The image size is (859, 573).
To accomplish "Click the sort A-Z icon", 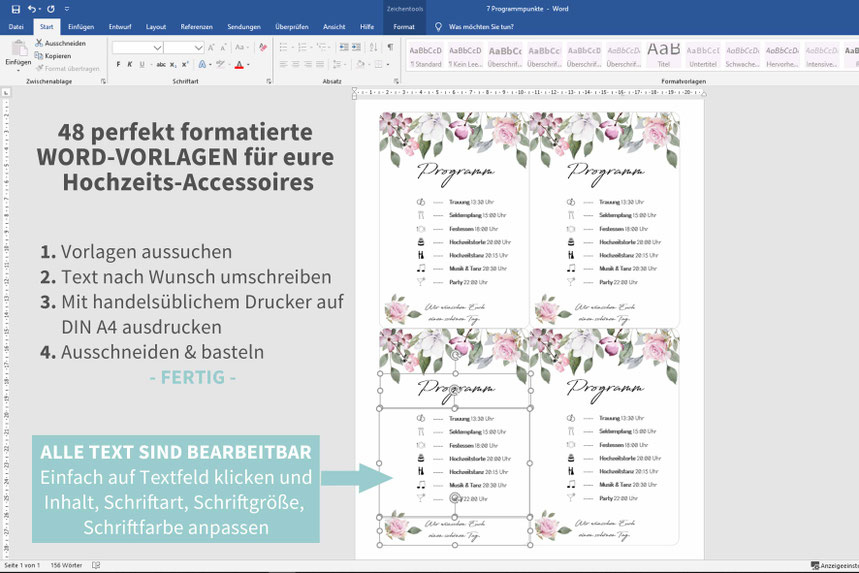I will click(373, 47).
